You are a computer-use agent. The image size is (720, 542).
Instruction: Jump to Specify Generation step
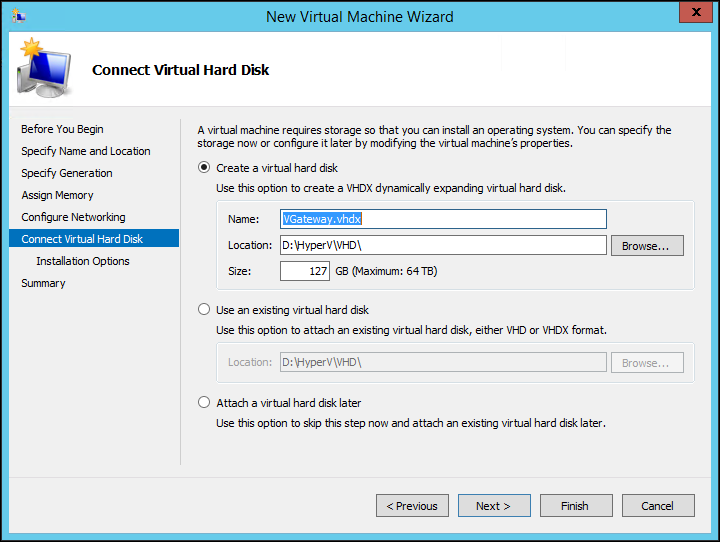[67, 173]
